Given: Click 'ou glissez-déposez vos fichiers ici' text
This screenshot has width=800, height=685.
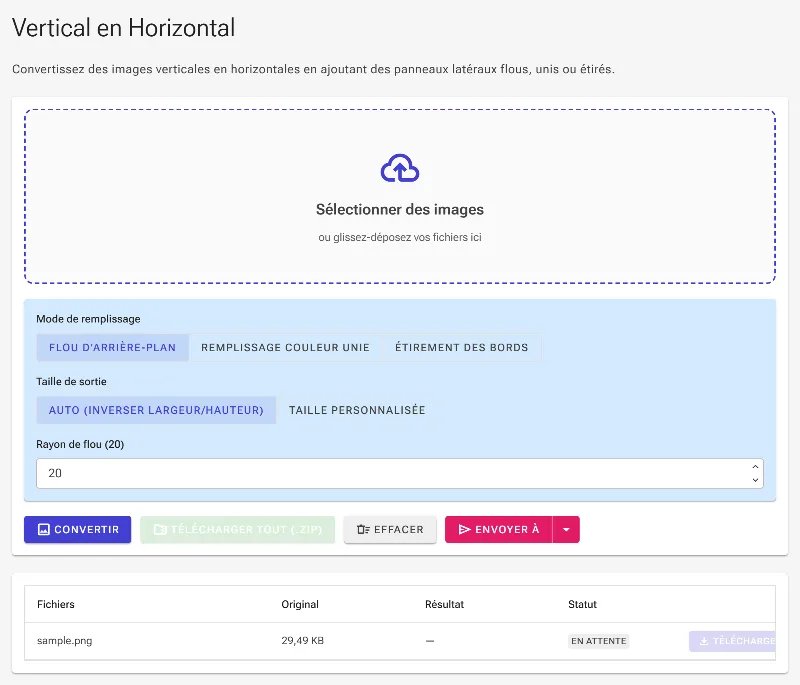Looking at the screenshot, I should coord(400,237).
